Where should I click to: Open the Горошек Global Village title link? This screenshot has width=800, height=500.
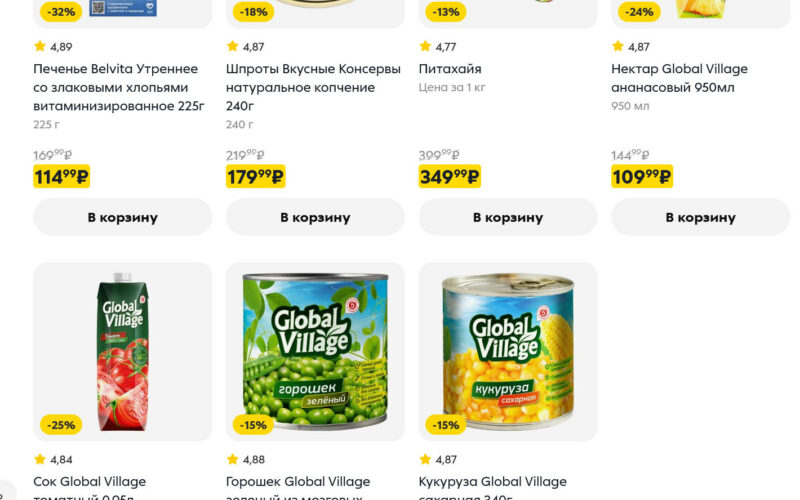[x=298, y=483]
